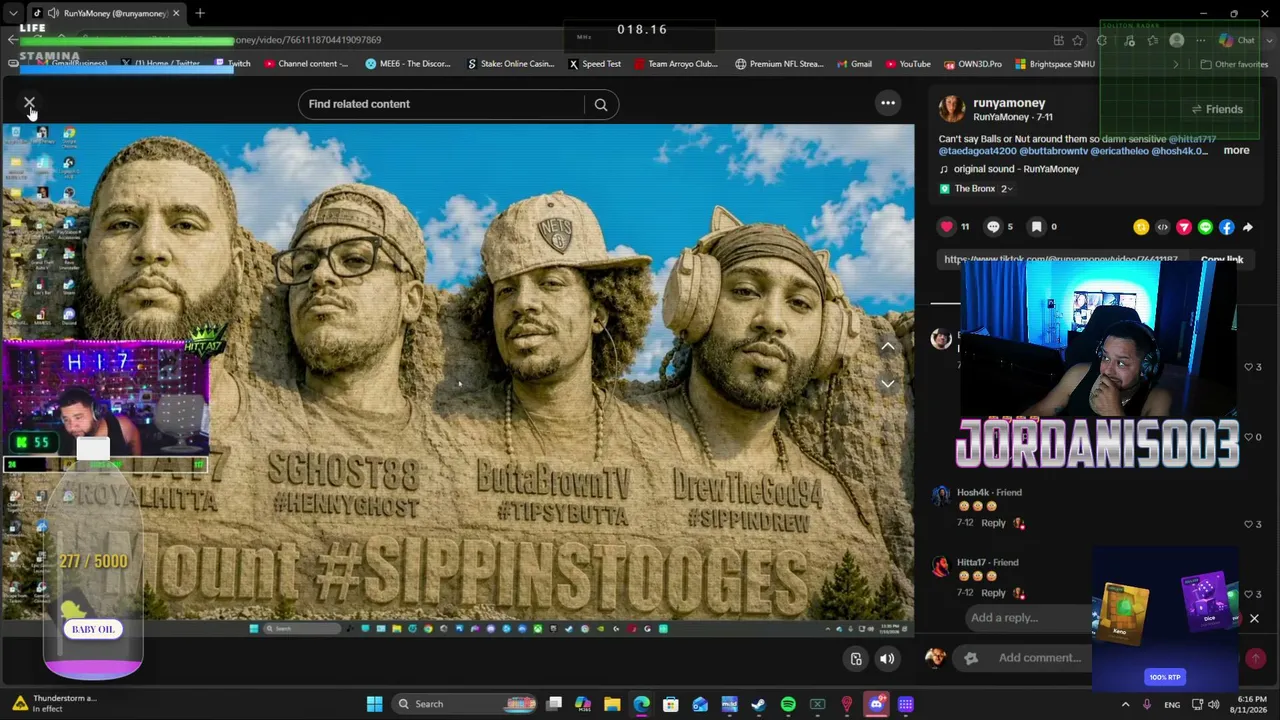Share the video to Facebook

(x=1227, y=227)
